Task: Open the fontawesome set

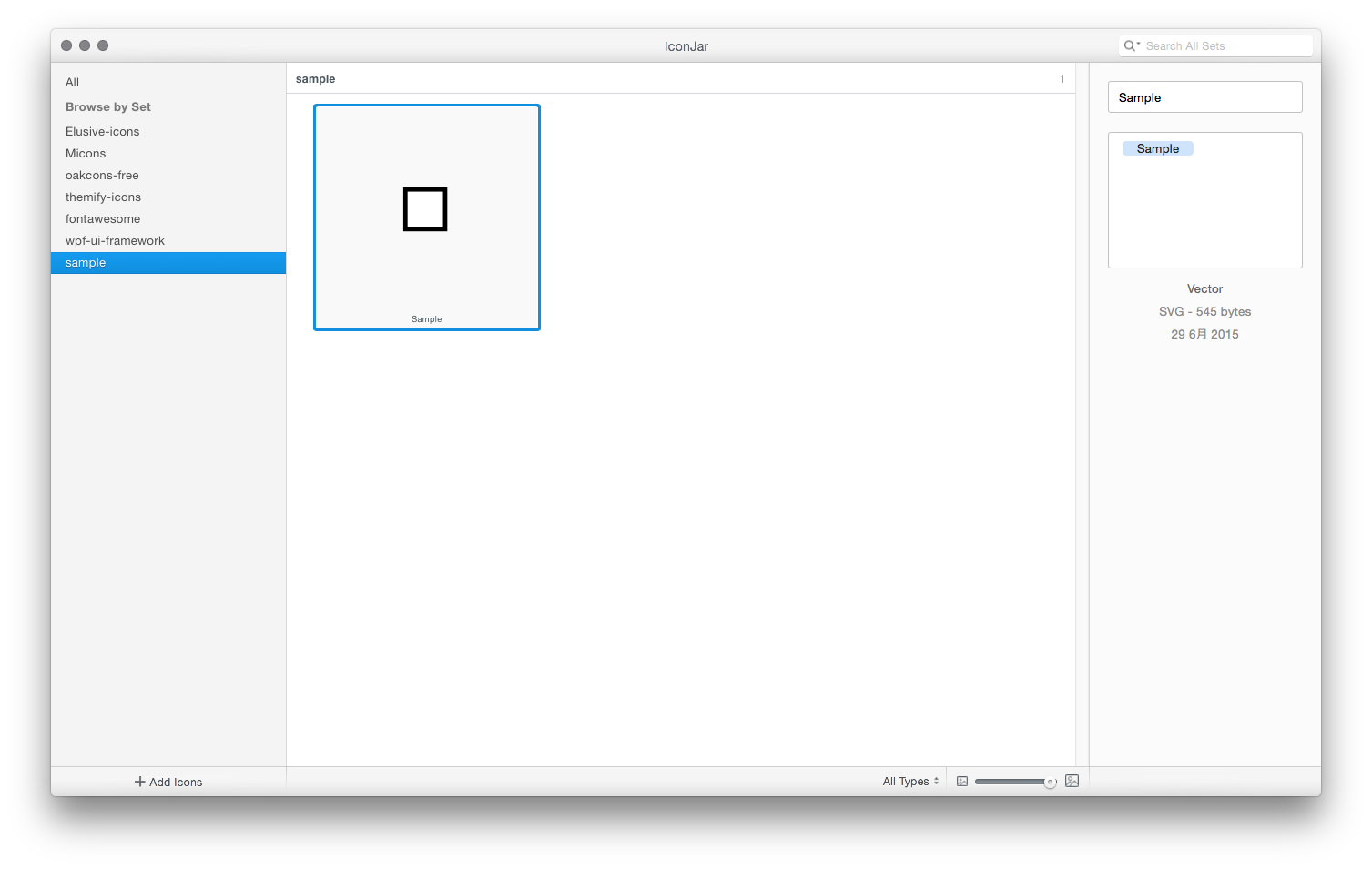Action: 103,219
